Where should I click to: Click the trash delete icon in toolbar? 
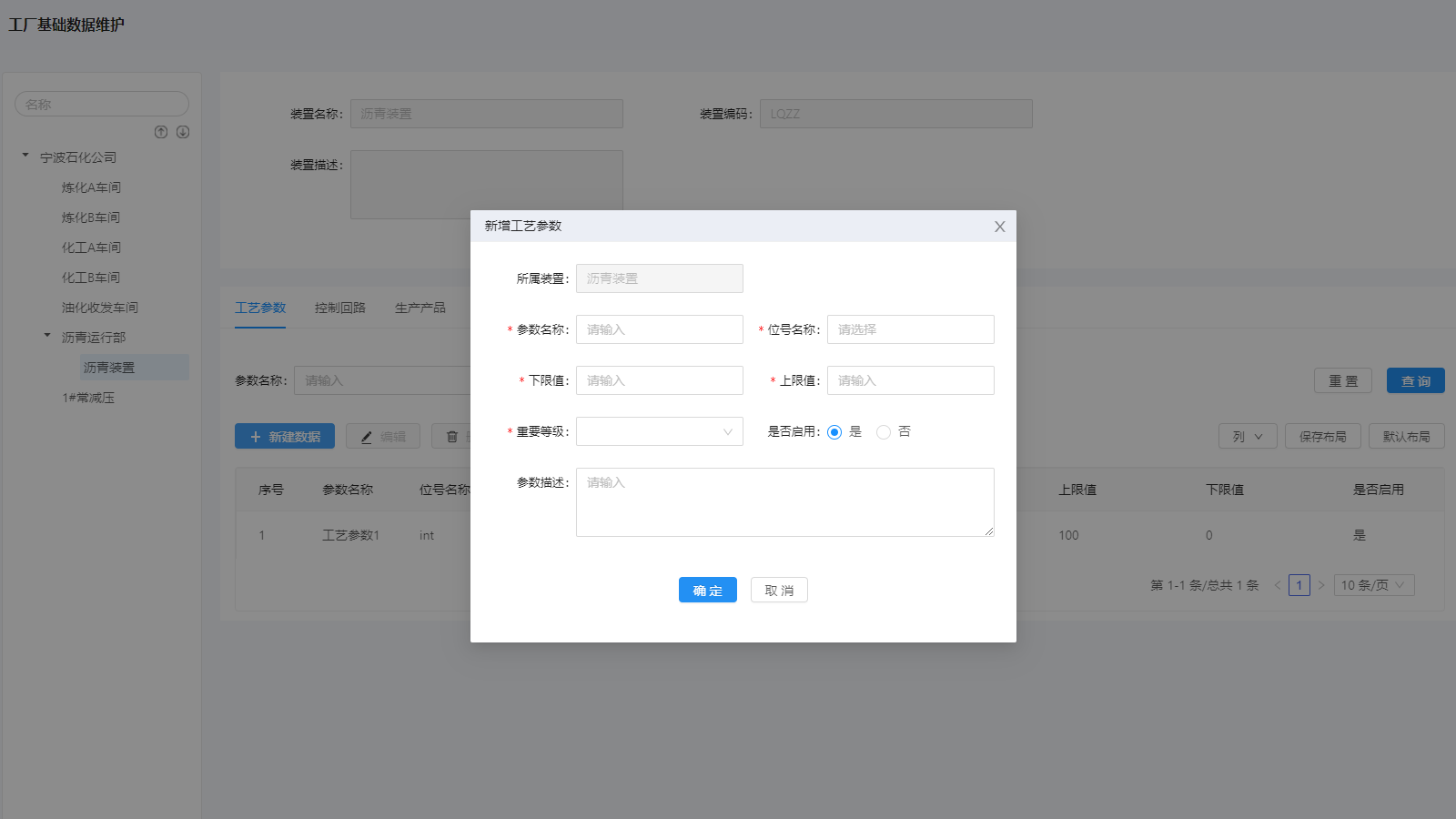point(452,437)
